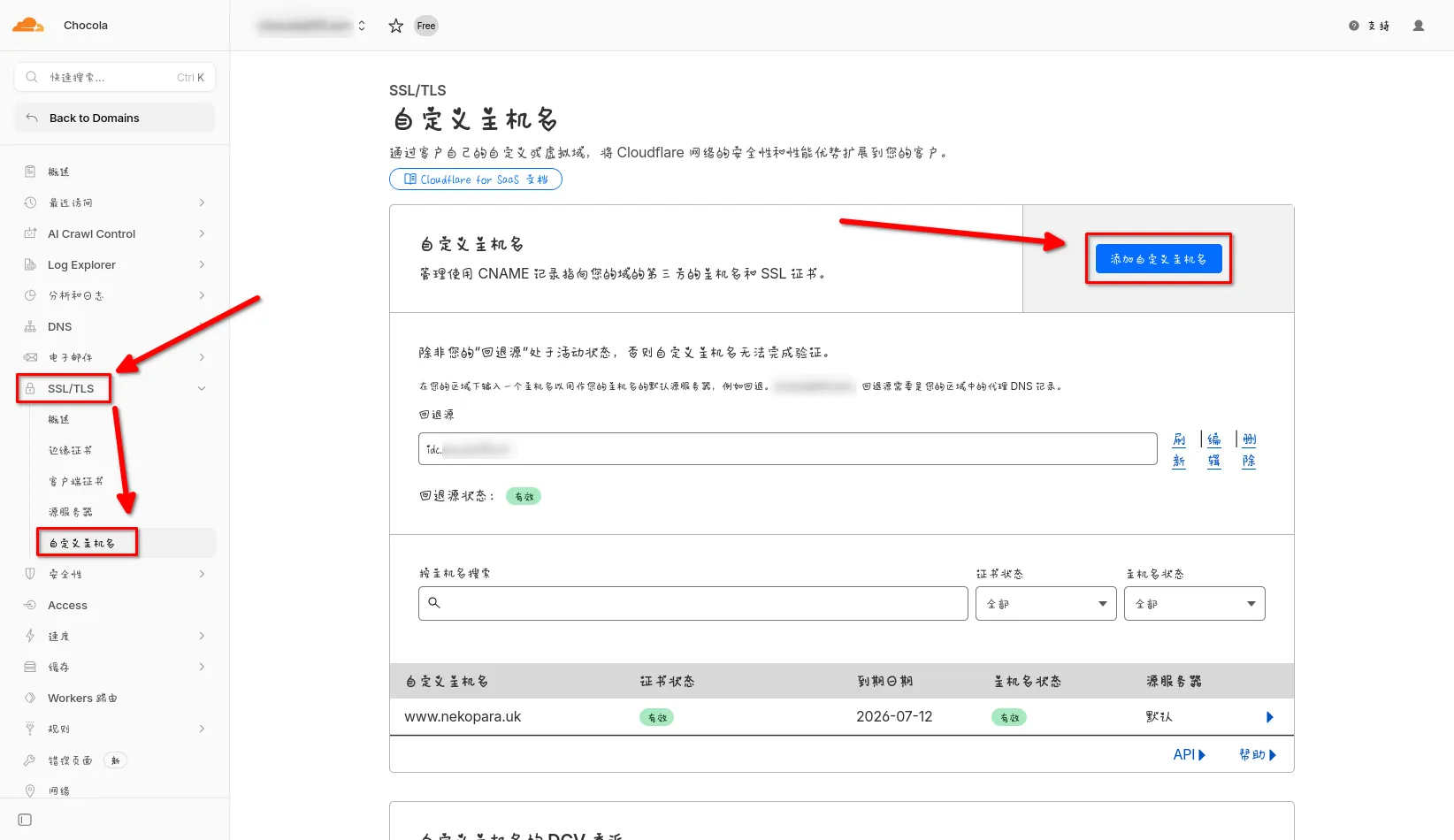The width and height of the screenshot is (1454, 840).
Task: Collapse the sidebar using the bottom panel icon
Action: tap(25, 820)
